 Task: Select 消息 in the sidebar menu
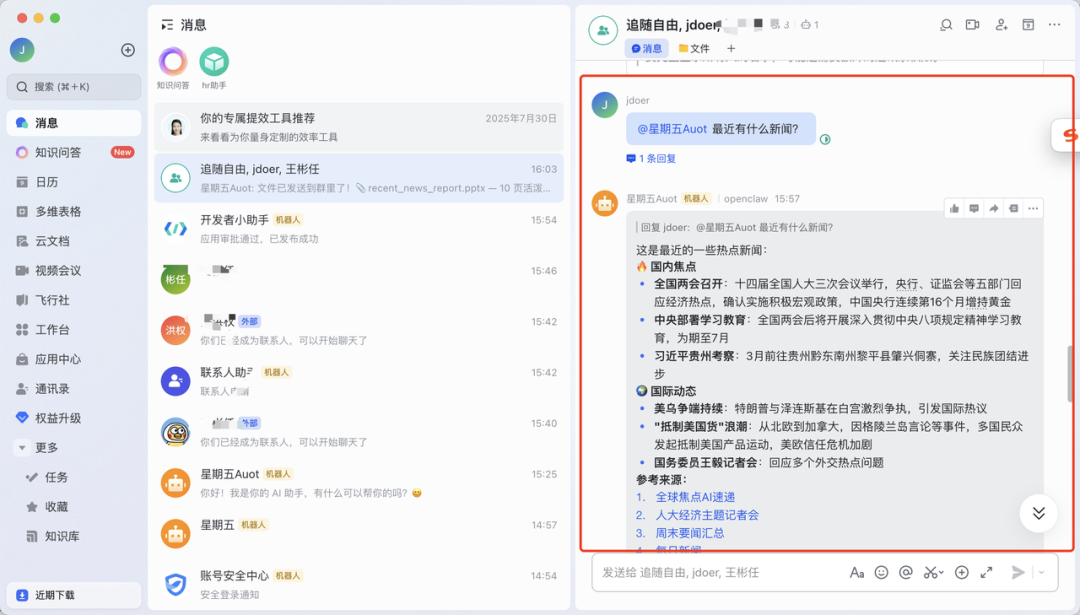tap(44, 123)
